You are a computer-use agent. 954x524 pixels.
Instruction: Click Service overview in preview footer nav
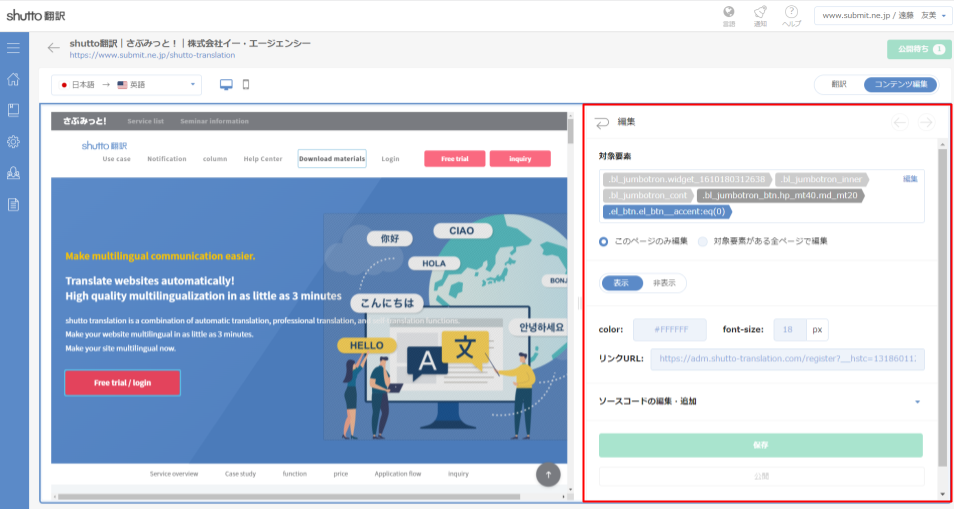(174, 474)
